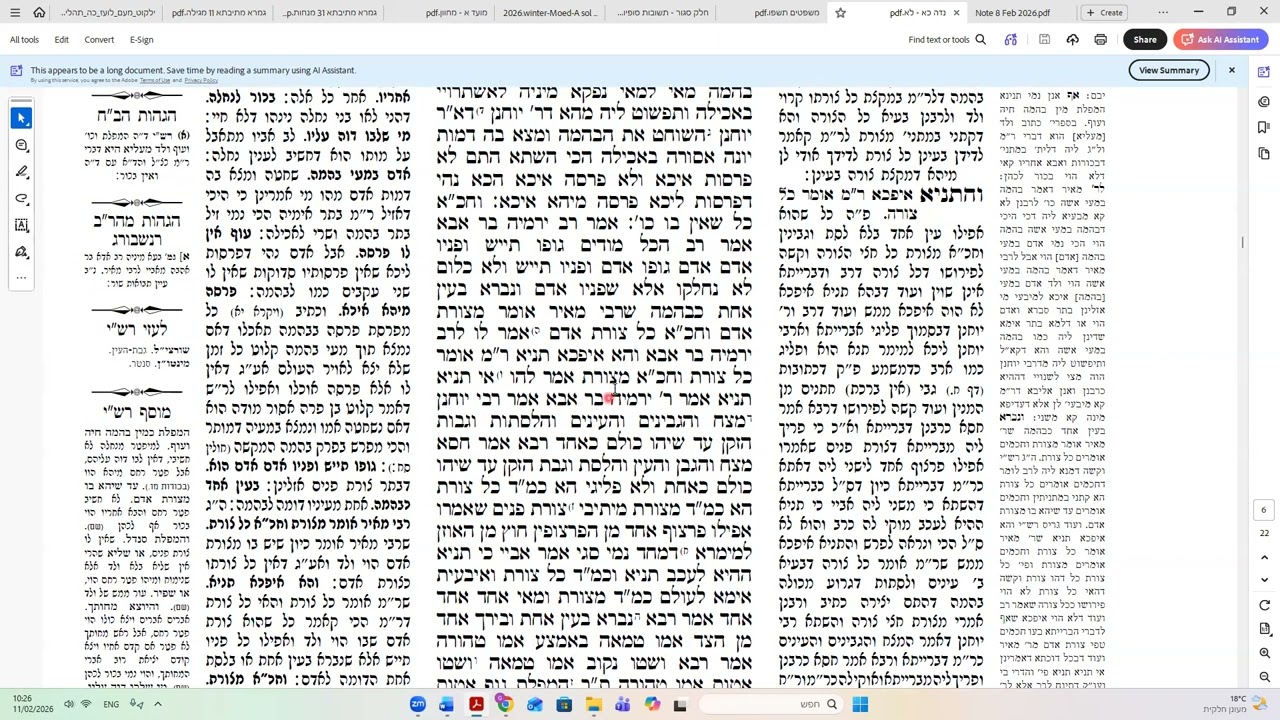1280x720 pixels.
Task: Show hidden system tray icons chevron
Action: pos(157,704)
